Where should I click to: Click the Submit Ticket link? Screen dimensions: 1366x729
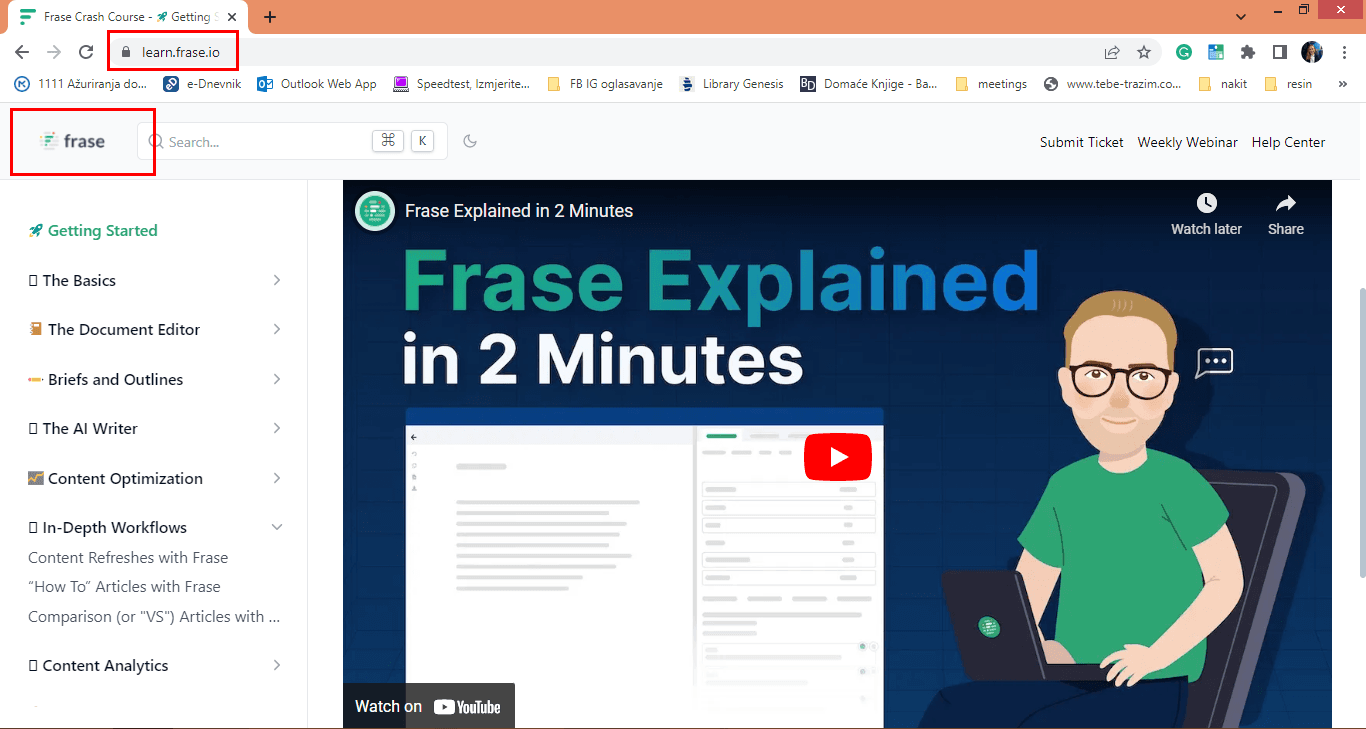click(x=1081, y=142)
